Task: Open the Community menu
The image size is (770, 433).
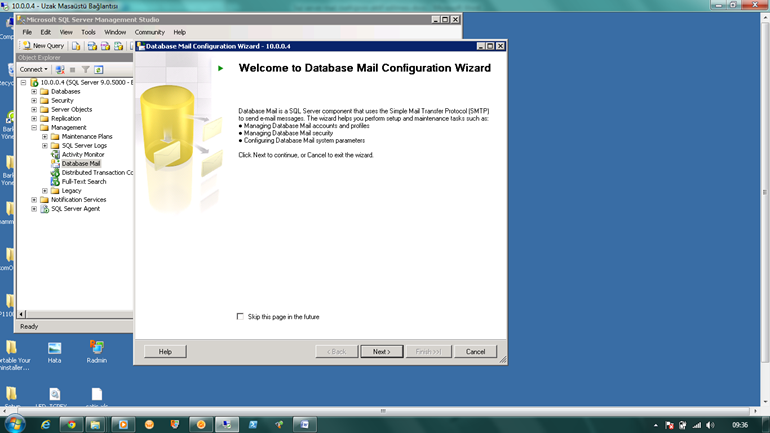Action: coord(150,32)
